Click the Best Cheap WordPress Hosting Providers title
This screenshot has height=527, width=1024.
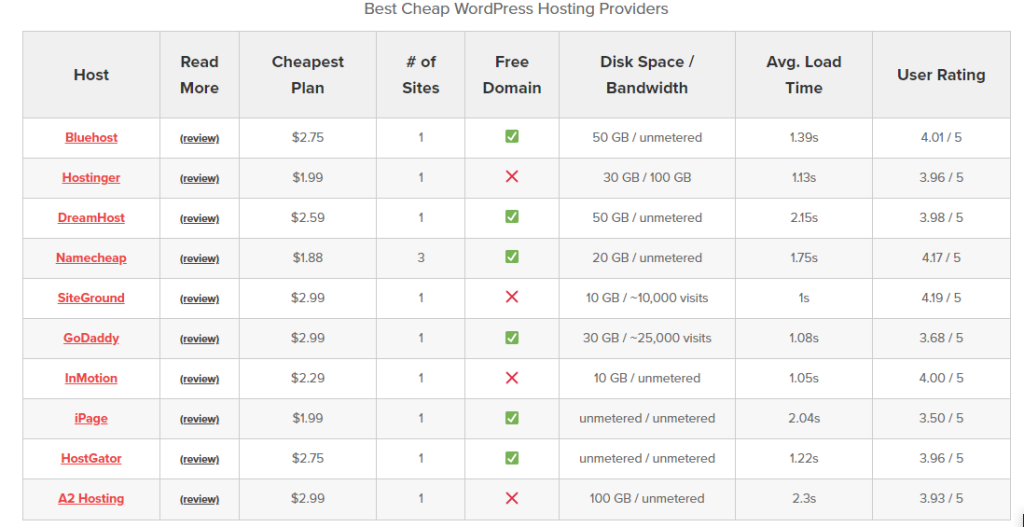pos(516,9)
